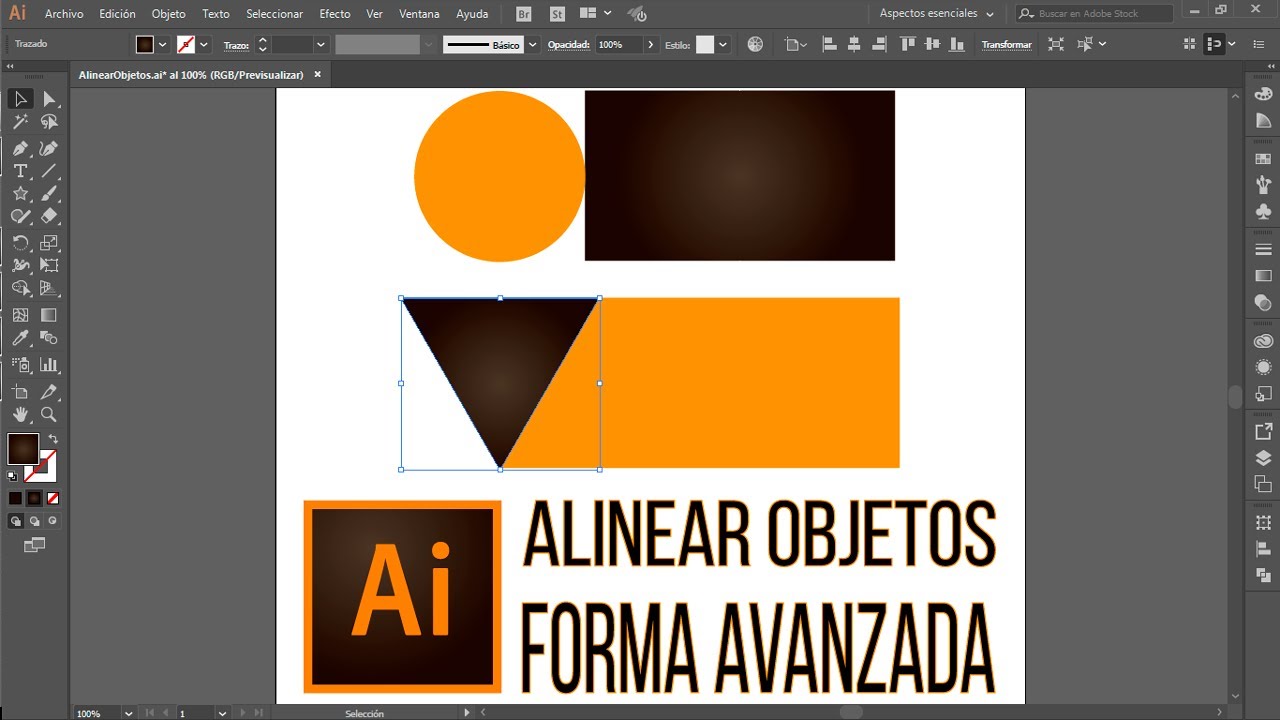Choose the Eraser tool

pyautogui.click(x=49, y=216)
